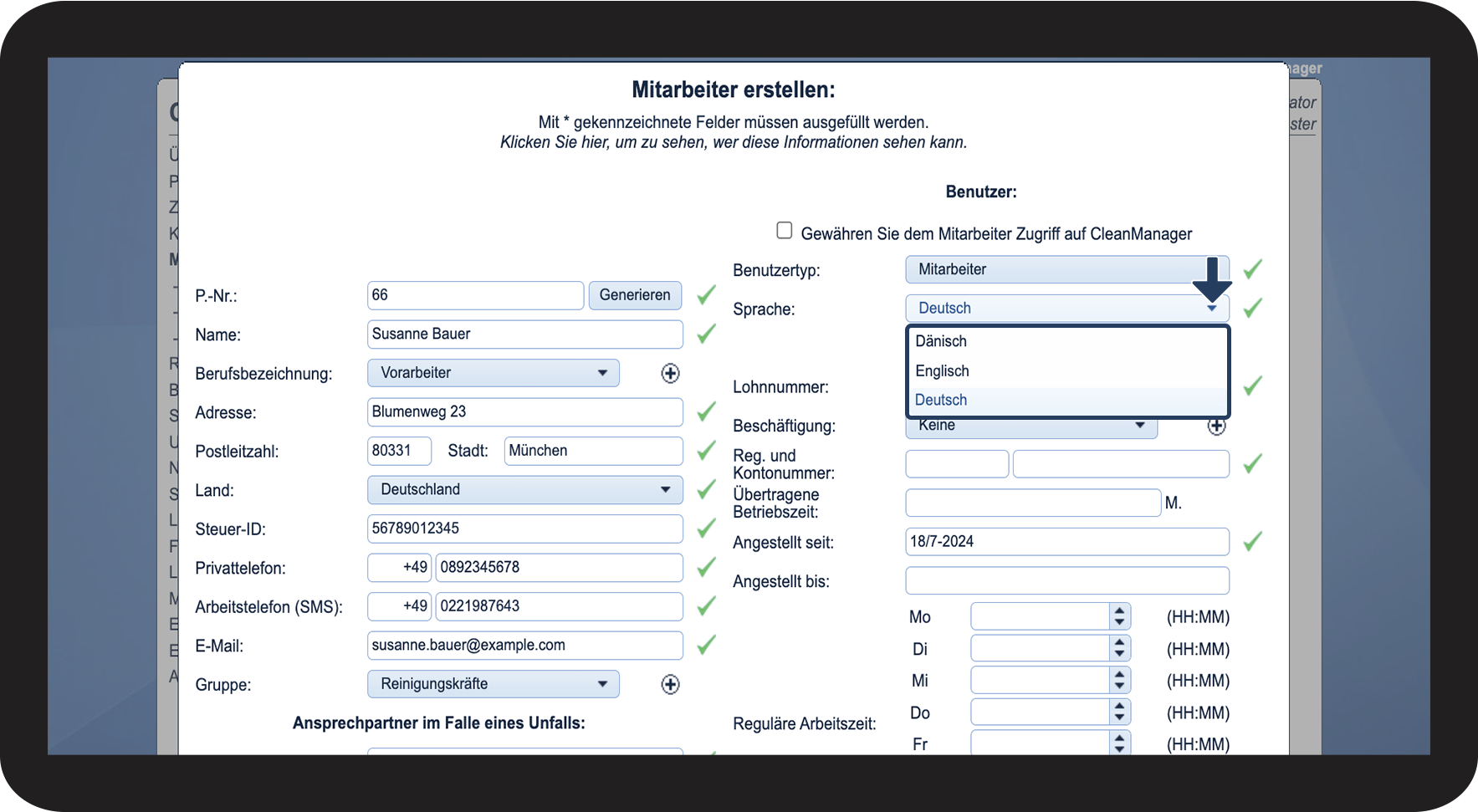Image resolution: width=1478 pixels, height=812 pixels.
Task: Click plus icon beside Beschäftigung dropdown
Action: point(1216,426)
